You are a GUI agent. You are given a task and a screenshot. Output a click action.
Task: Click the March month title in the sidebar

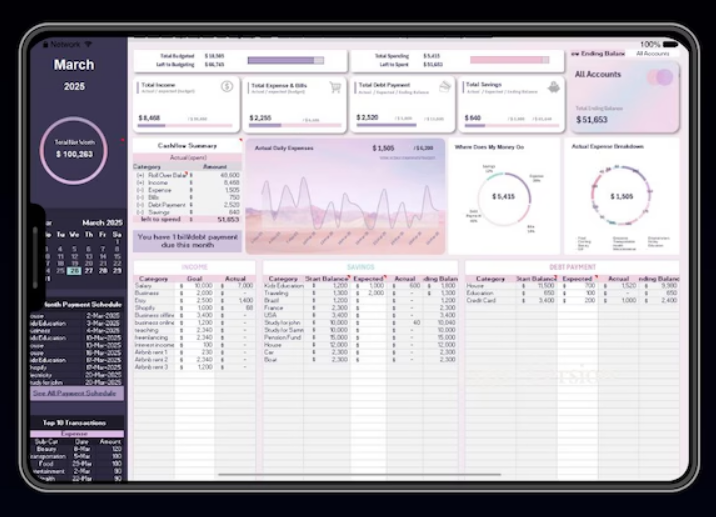(x=74, y=65)
